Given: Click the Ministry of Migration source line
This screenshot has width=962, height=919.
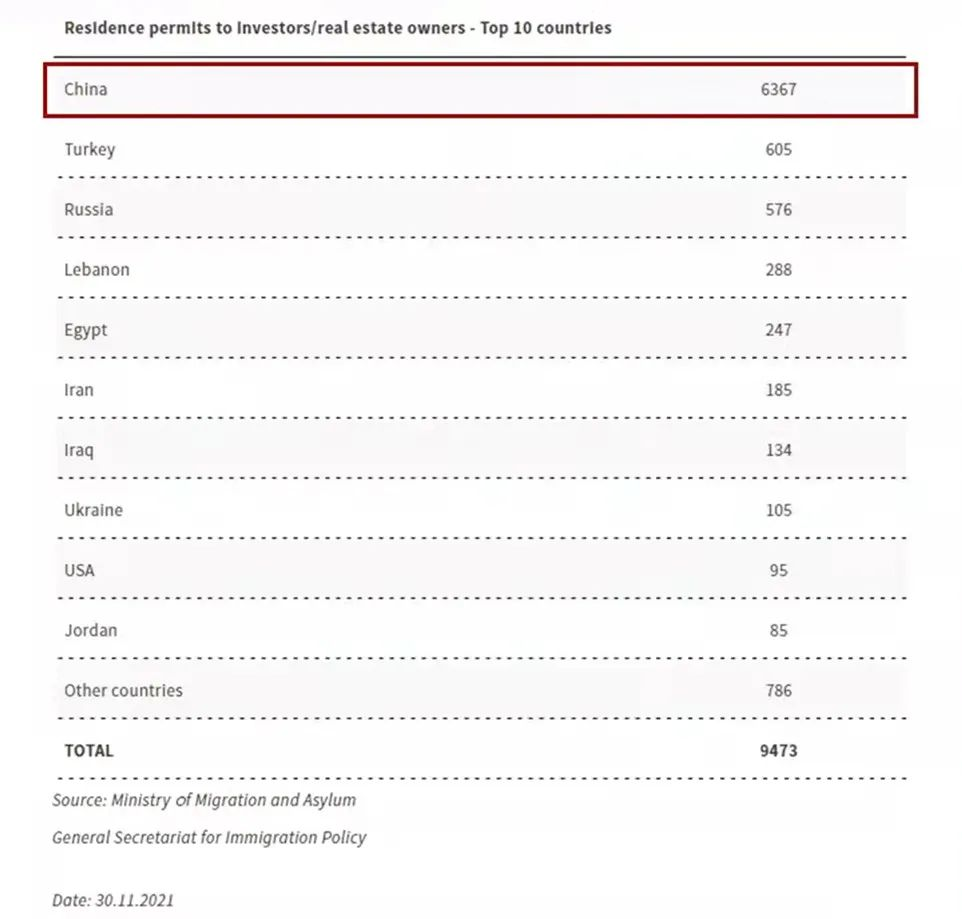Looking at the screenshot, I should point(204,800).
